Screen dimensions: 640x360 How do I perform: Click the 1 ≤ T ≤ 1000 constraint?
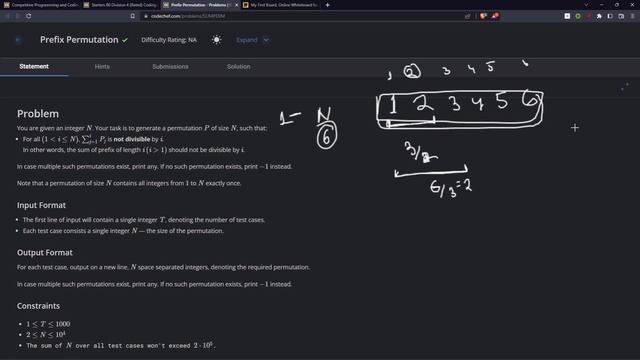[x=48, y=324]
